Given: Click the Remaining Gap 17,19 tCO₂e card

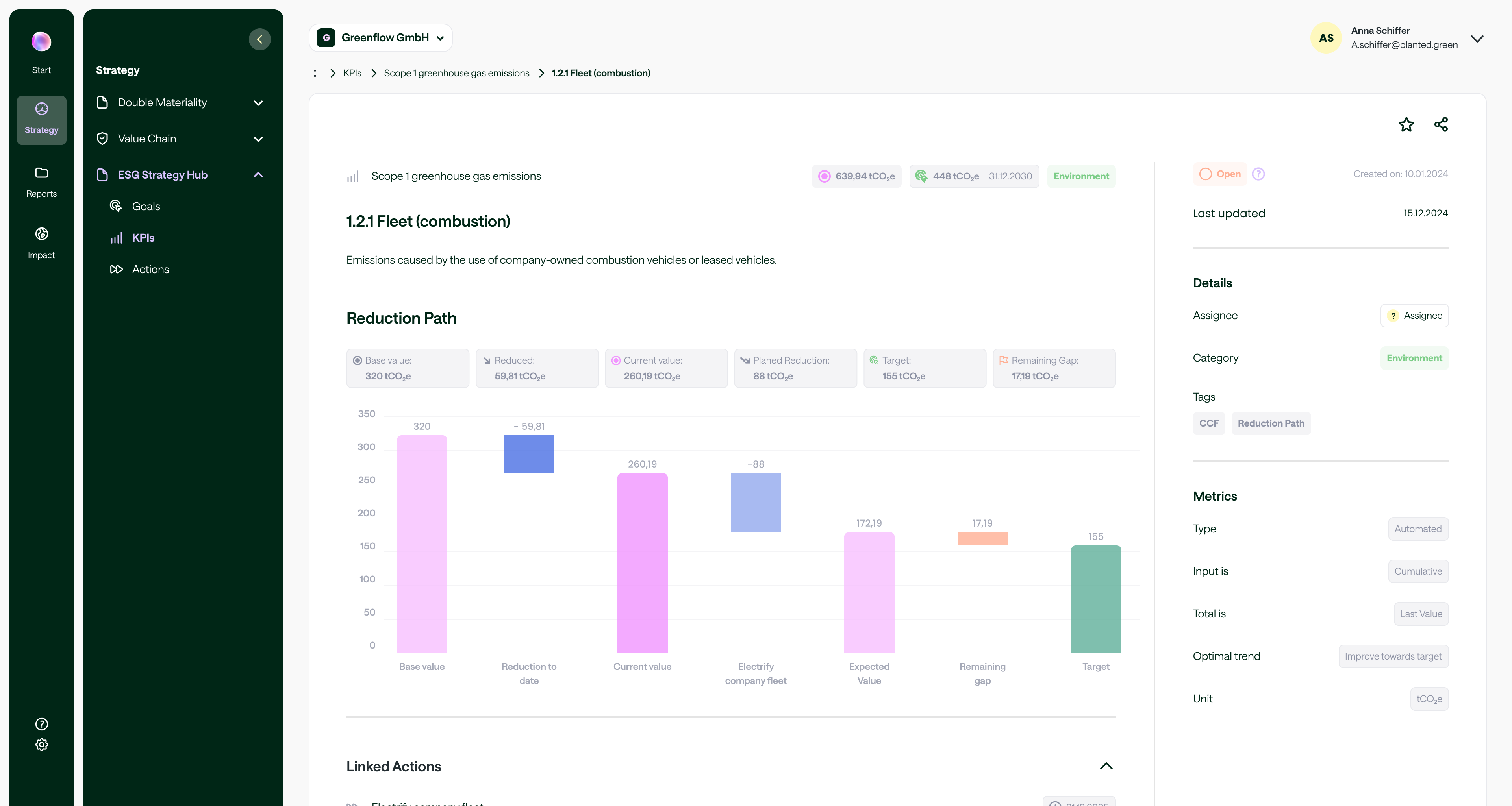Looking at the screenshot, I should point(1054,368).
